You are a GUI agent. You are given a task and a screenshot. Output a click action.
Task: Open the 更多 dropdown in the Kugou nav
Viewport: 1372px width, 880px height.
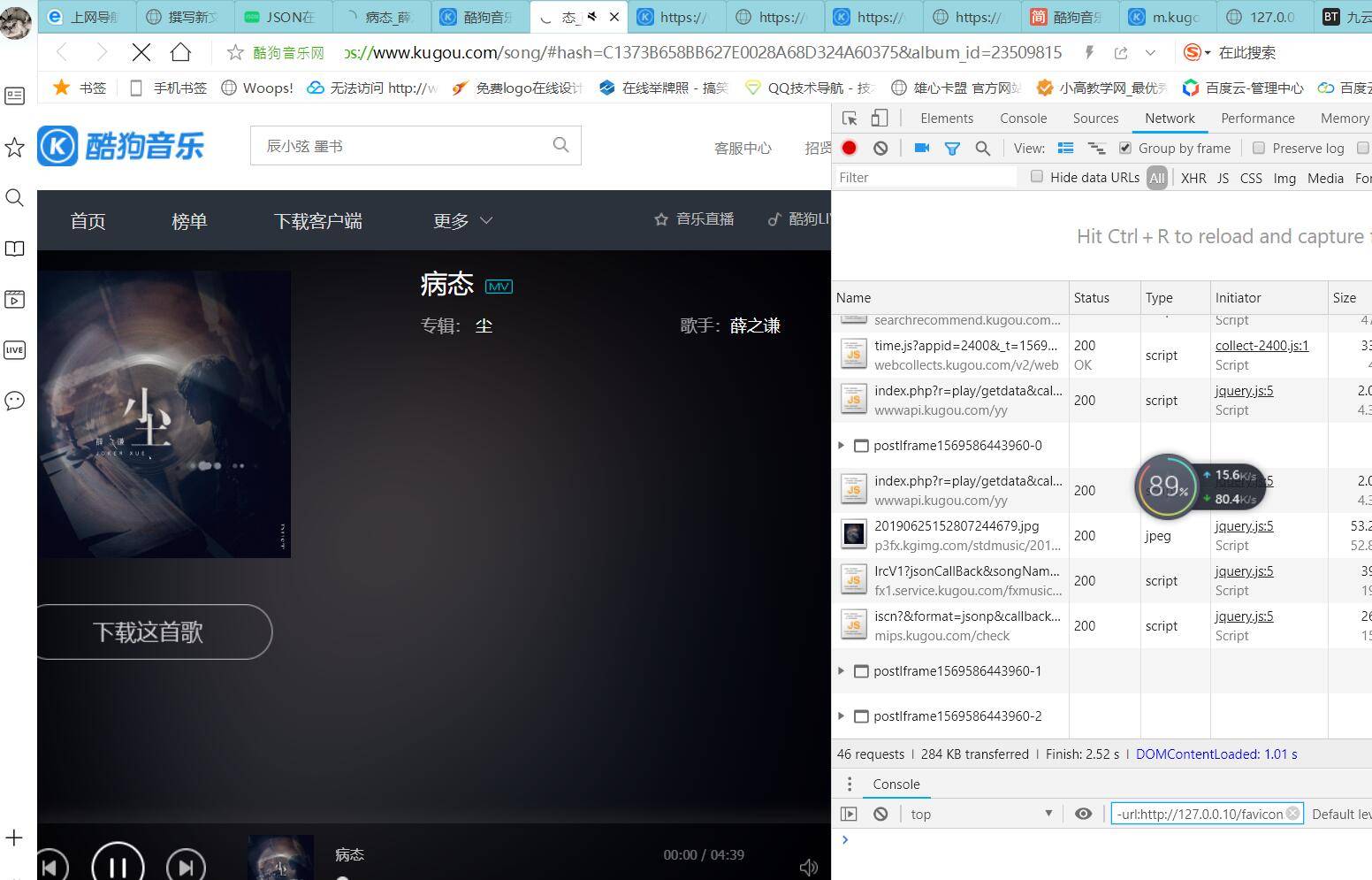point(462,221)
